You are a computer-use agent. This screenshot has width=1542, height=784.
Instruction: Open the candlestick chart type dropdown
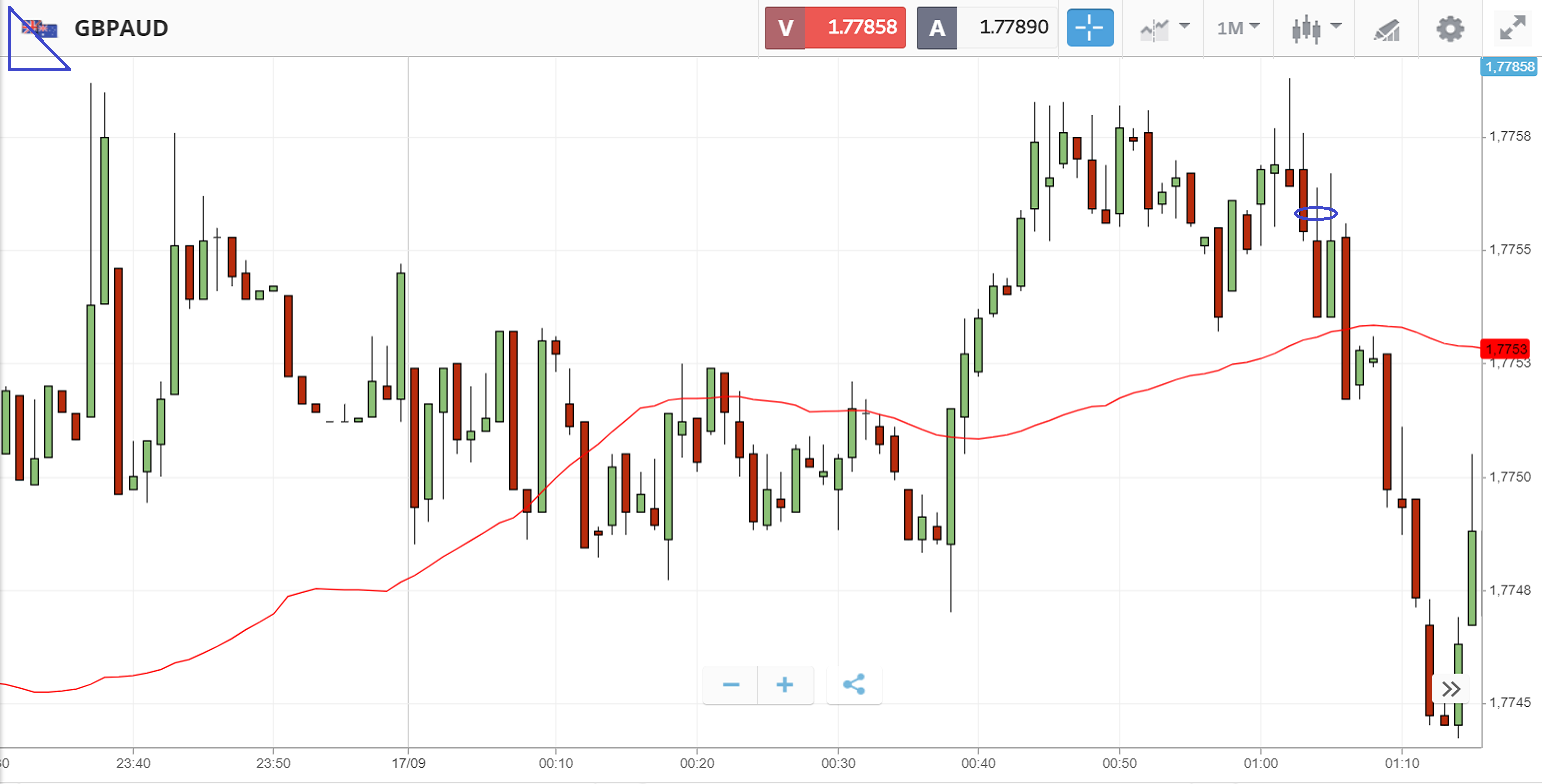point(1315,28)
